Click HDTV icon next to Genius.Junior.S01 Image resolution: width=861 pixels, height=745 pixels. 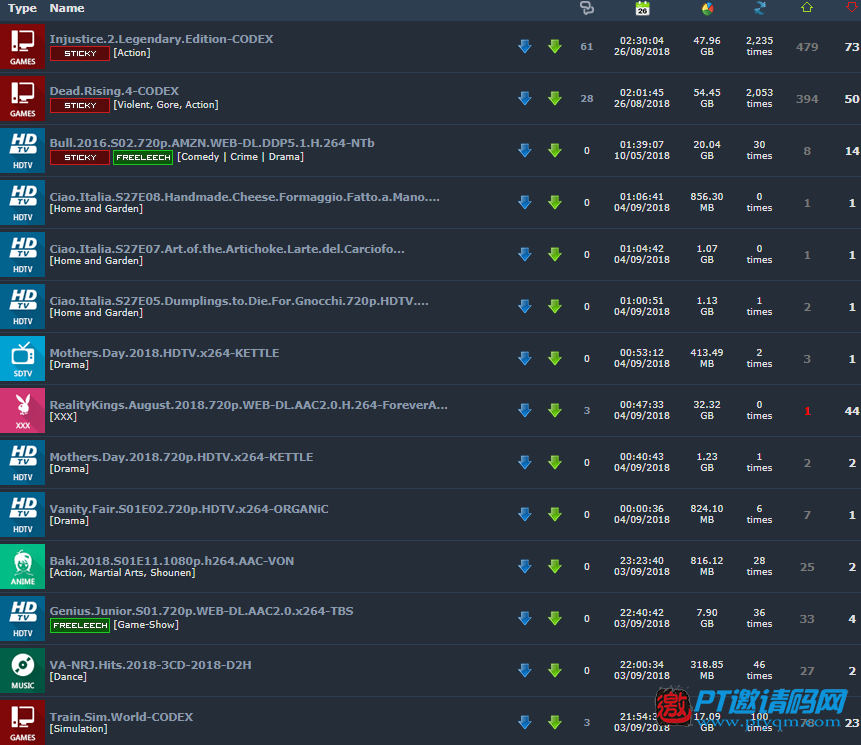(23, 619)
